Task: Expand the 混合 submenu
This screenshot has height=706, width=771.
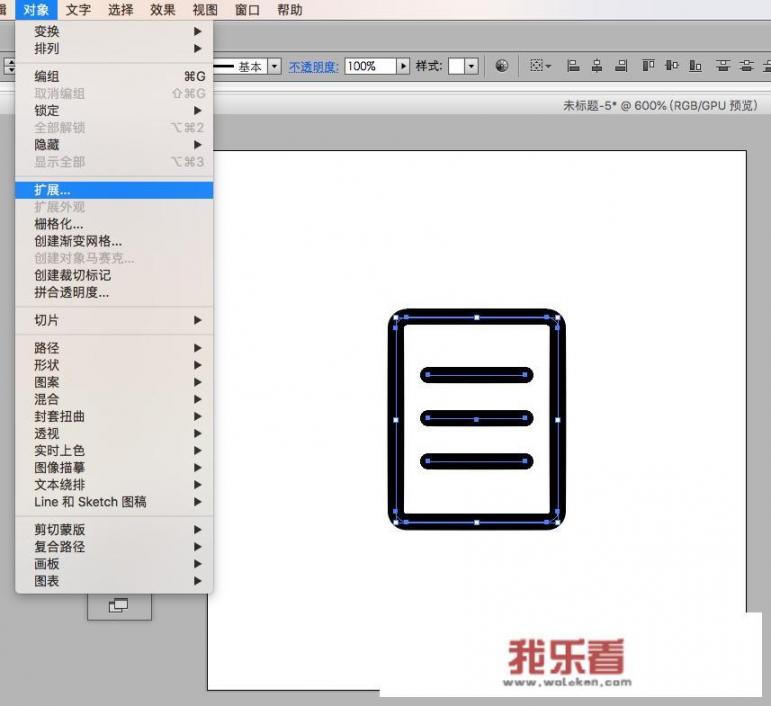Action: [x=114, y=399]
